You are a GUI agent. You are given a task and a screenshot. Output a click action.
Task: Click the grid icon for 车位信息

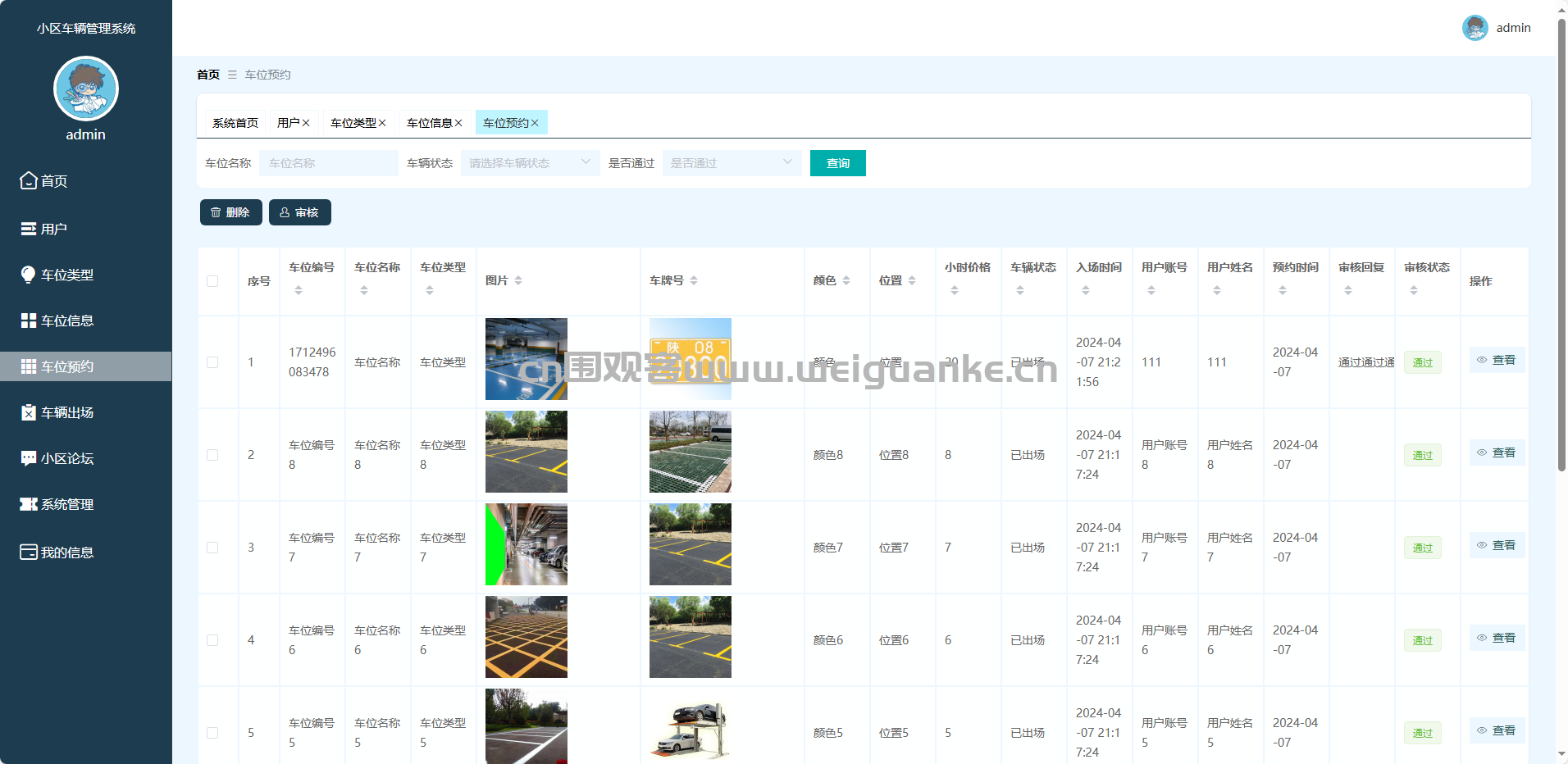click(29, 321)
